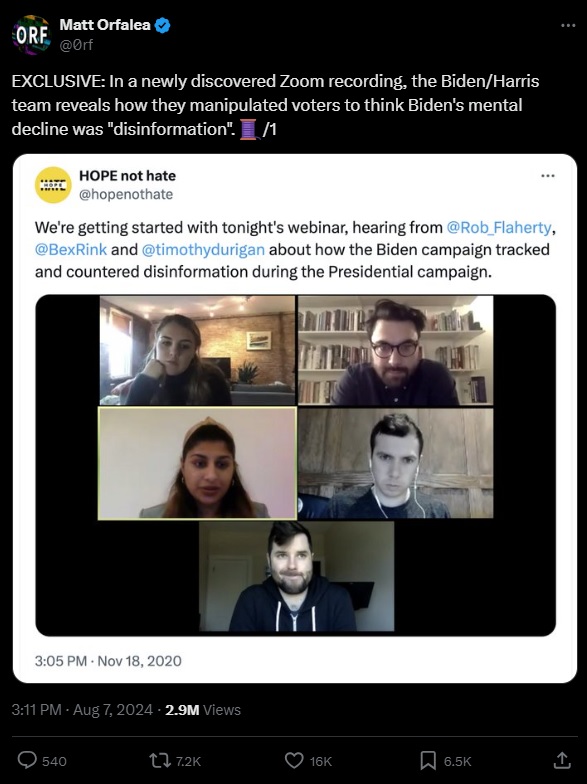The height and width of the screenshot is (784, 587).
Task: Repost this tweet using the retweet icon
Action: tap(160, 760)
